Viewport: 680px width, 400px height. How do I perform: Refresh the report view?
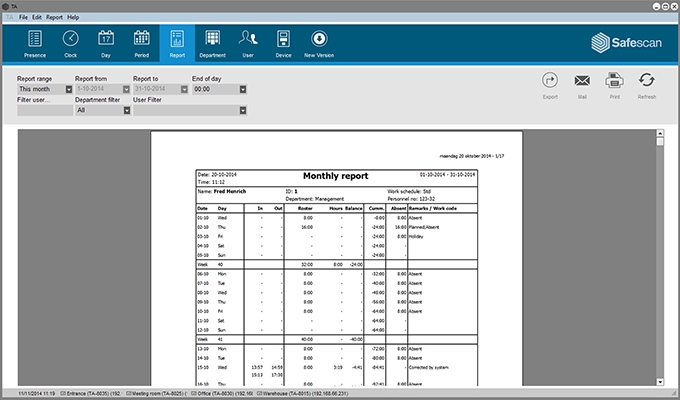point(646,85)
